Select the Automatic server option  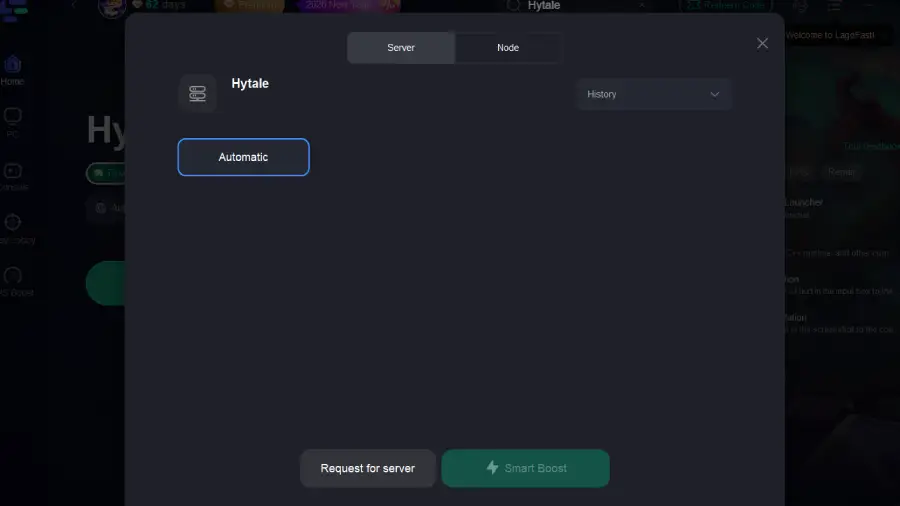(x=243, y=157)
